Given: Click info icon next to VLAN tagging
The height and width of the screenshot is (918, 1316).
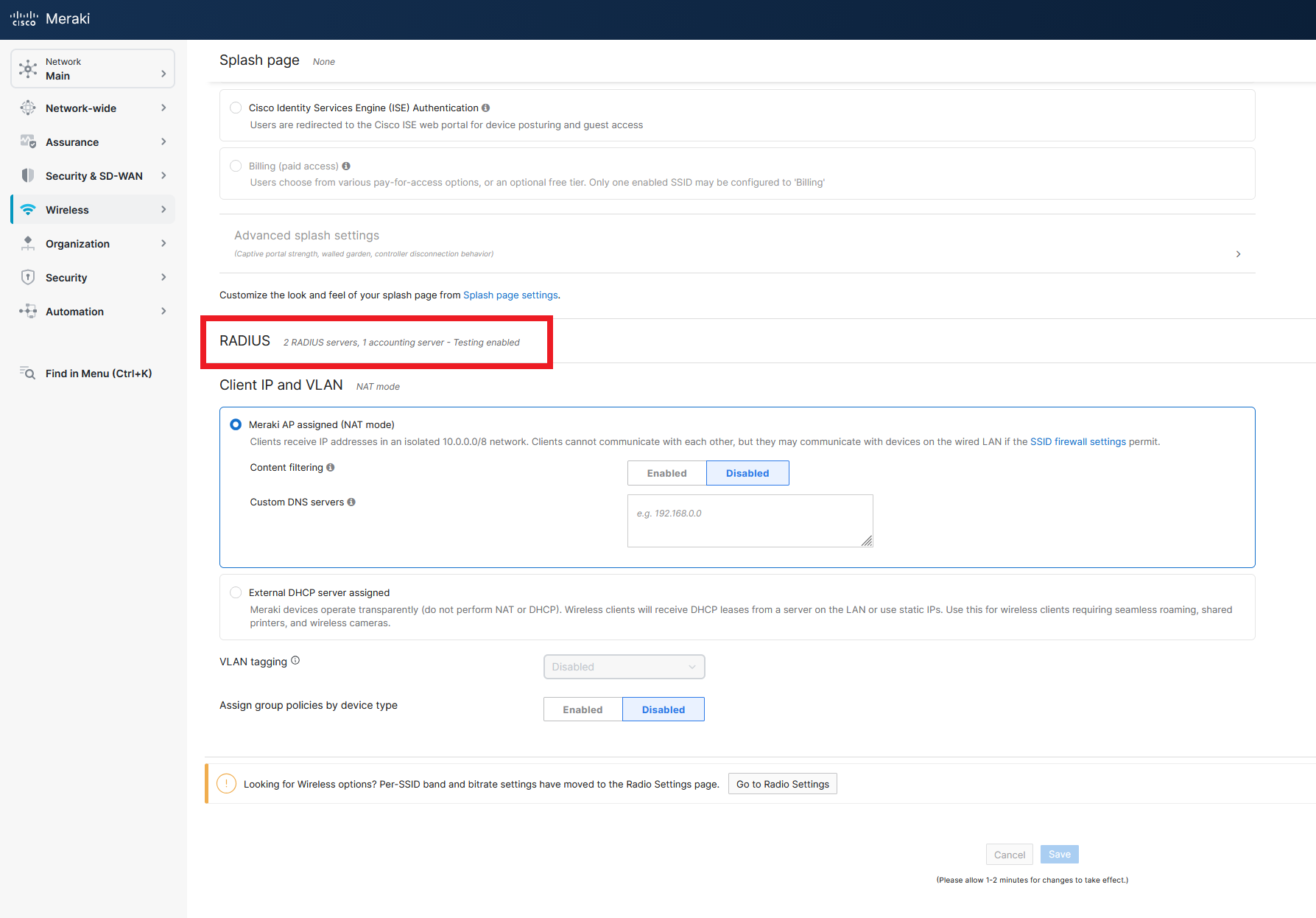Looking at the screenshot, I should coord(295,660).
